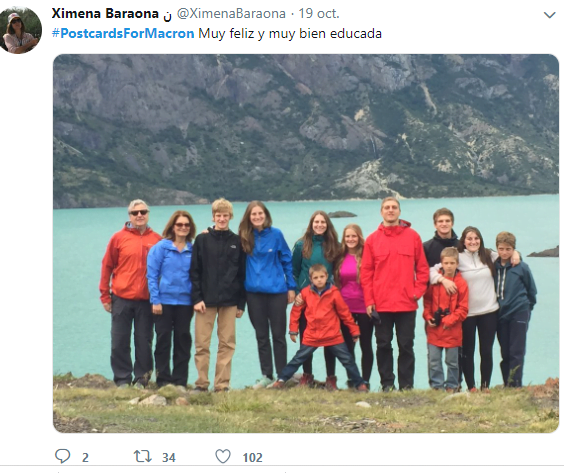Click the tweet text Muy feliz y muy bien educada
The image size is (564, 473).
(x=290, y=33)
